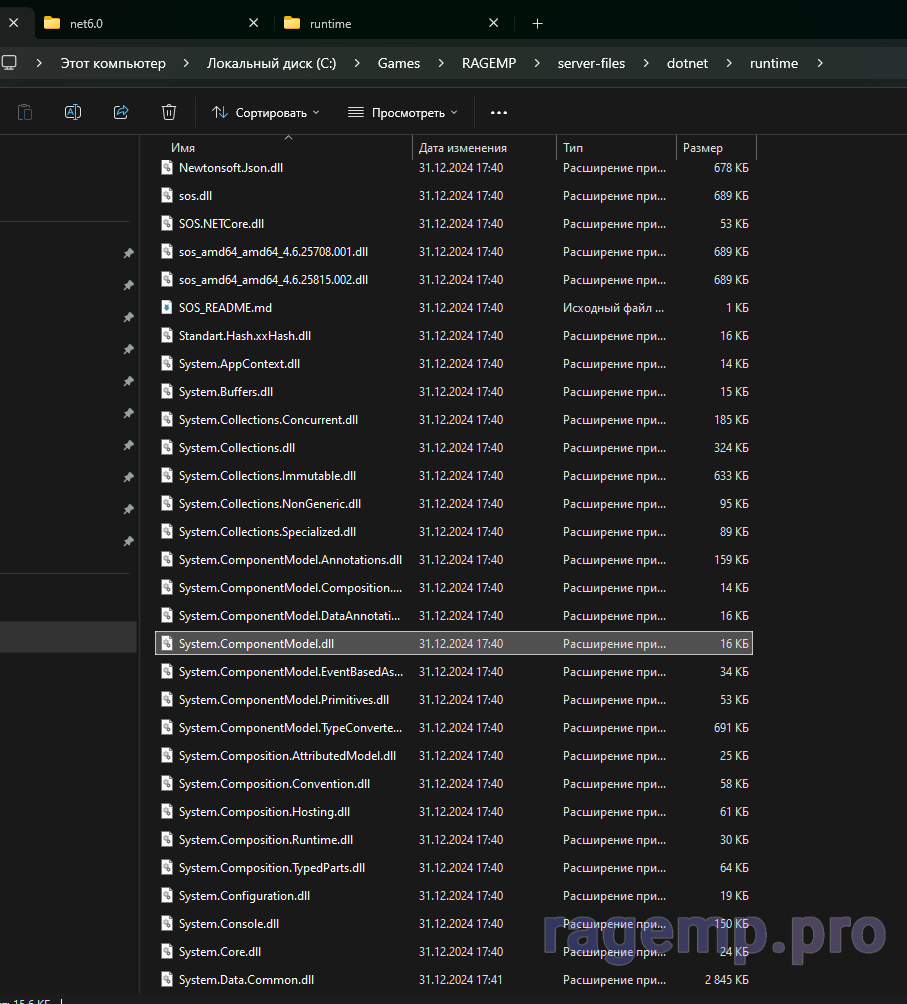907x1004 pixels.
Task: Switch to the net6.0 tab
Action: point(140,23)
